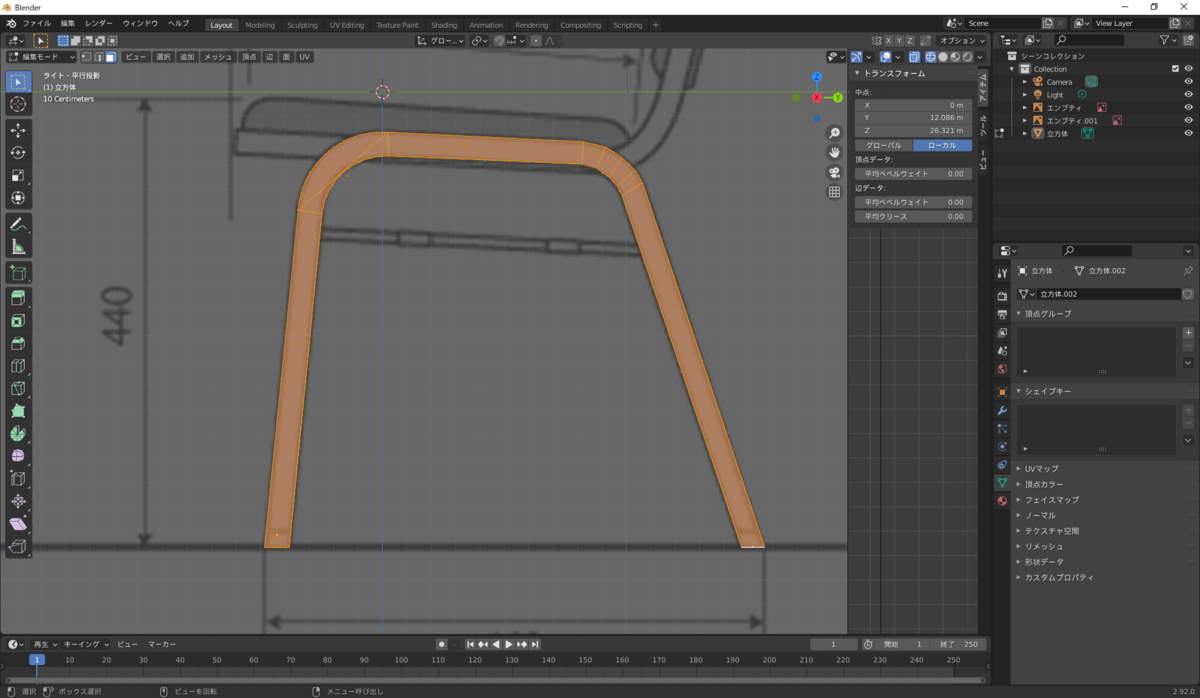
Task: Expand the ノーマル panel
Action: click(x=1041, y=515)
